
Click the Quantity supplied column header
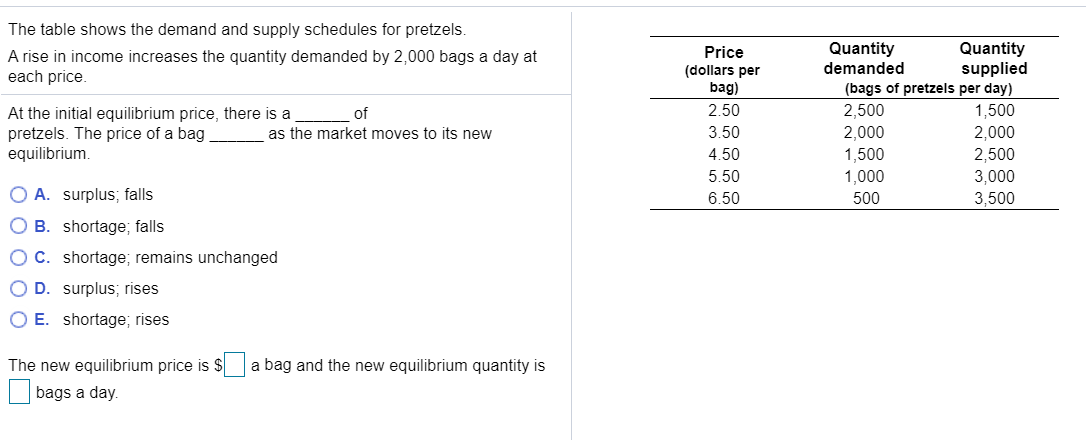pyautogui.click(x=993, y=58)
